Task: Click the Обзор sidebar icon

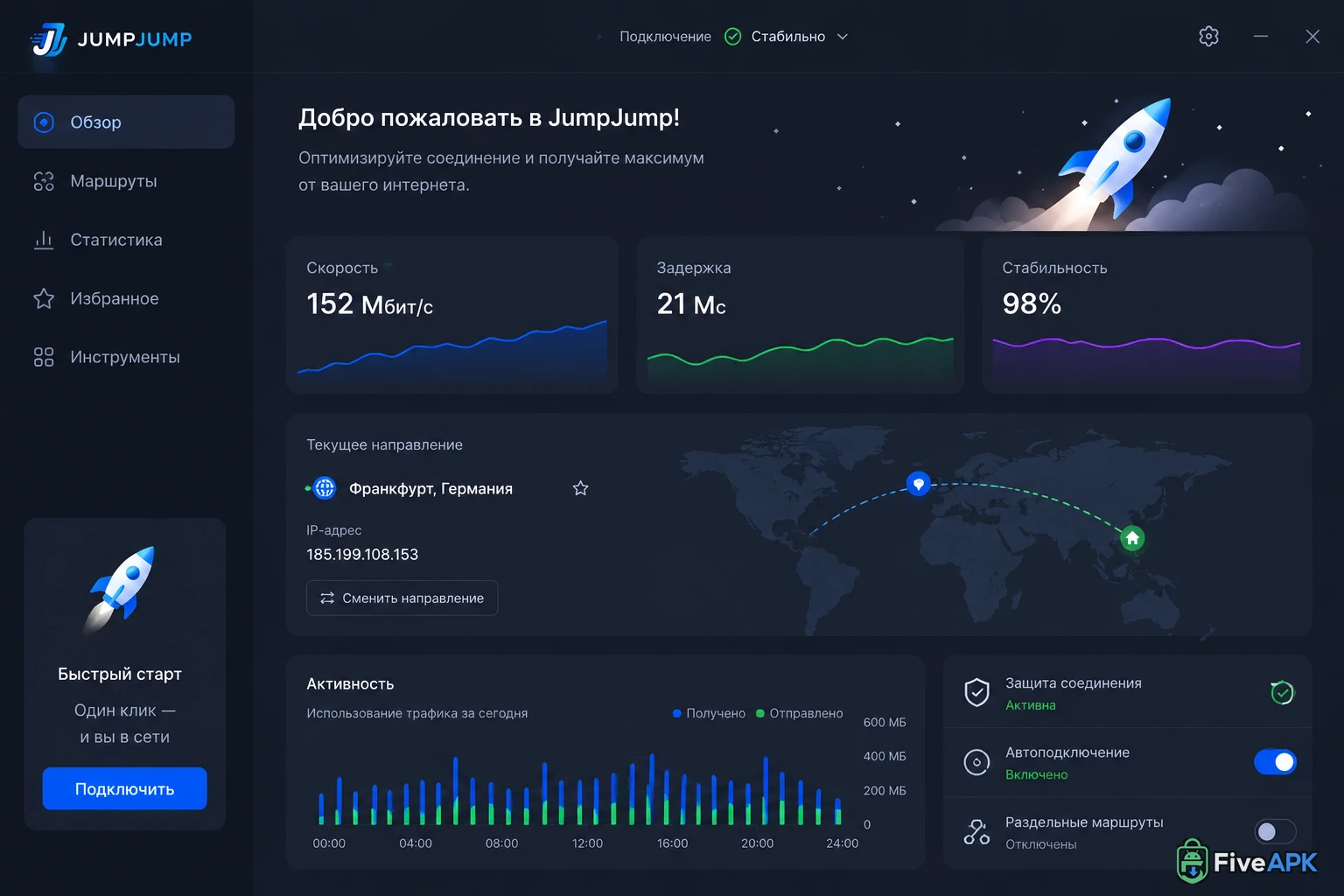Action: point(44,122)
